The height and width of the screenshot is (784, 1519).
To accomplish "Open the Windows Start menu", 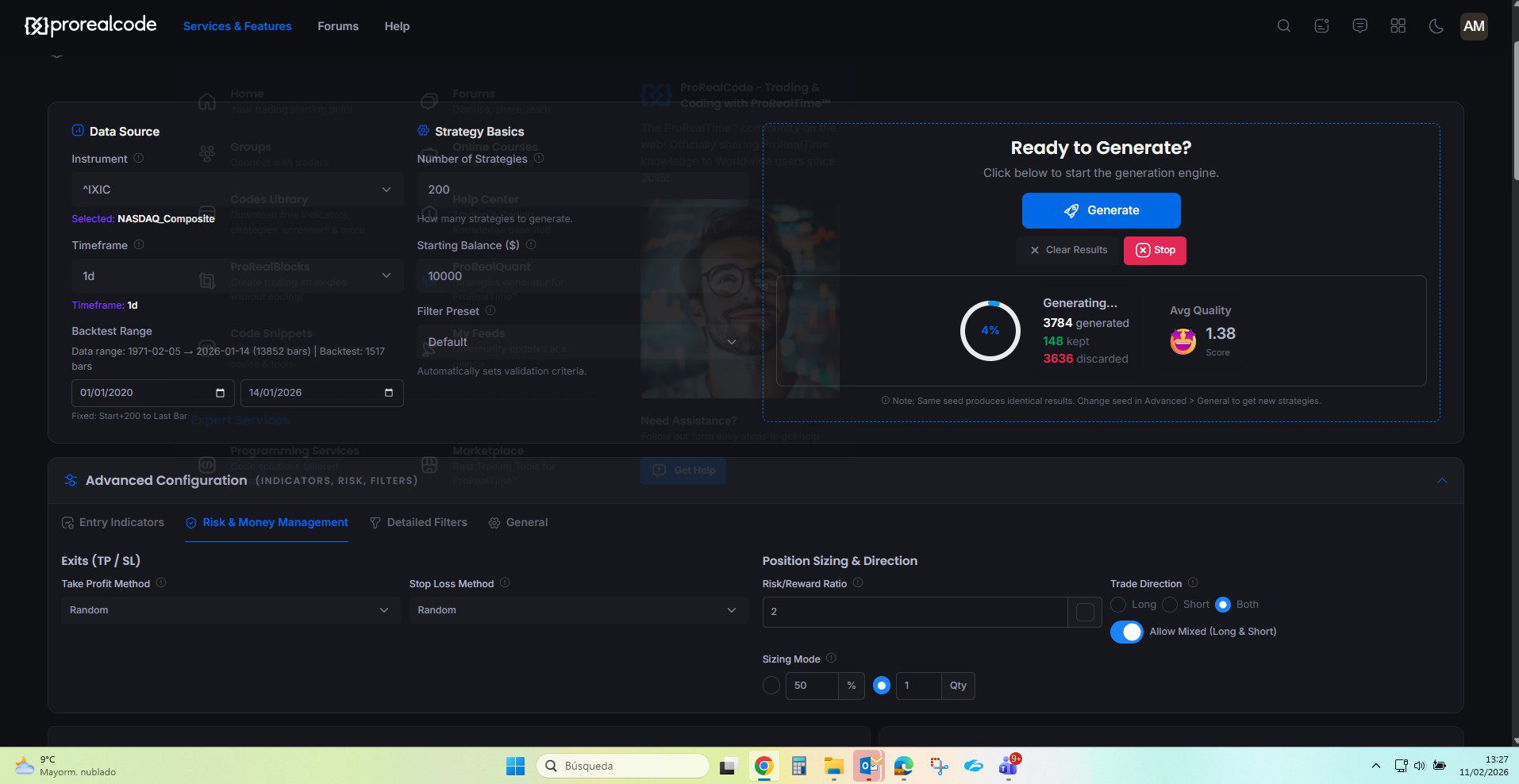I will 515,766.
